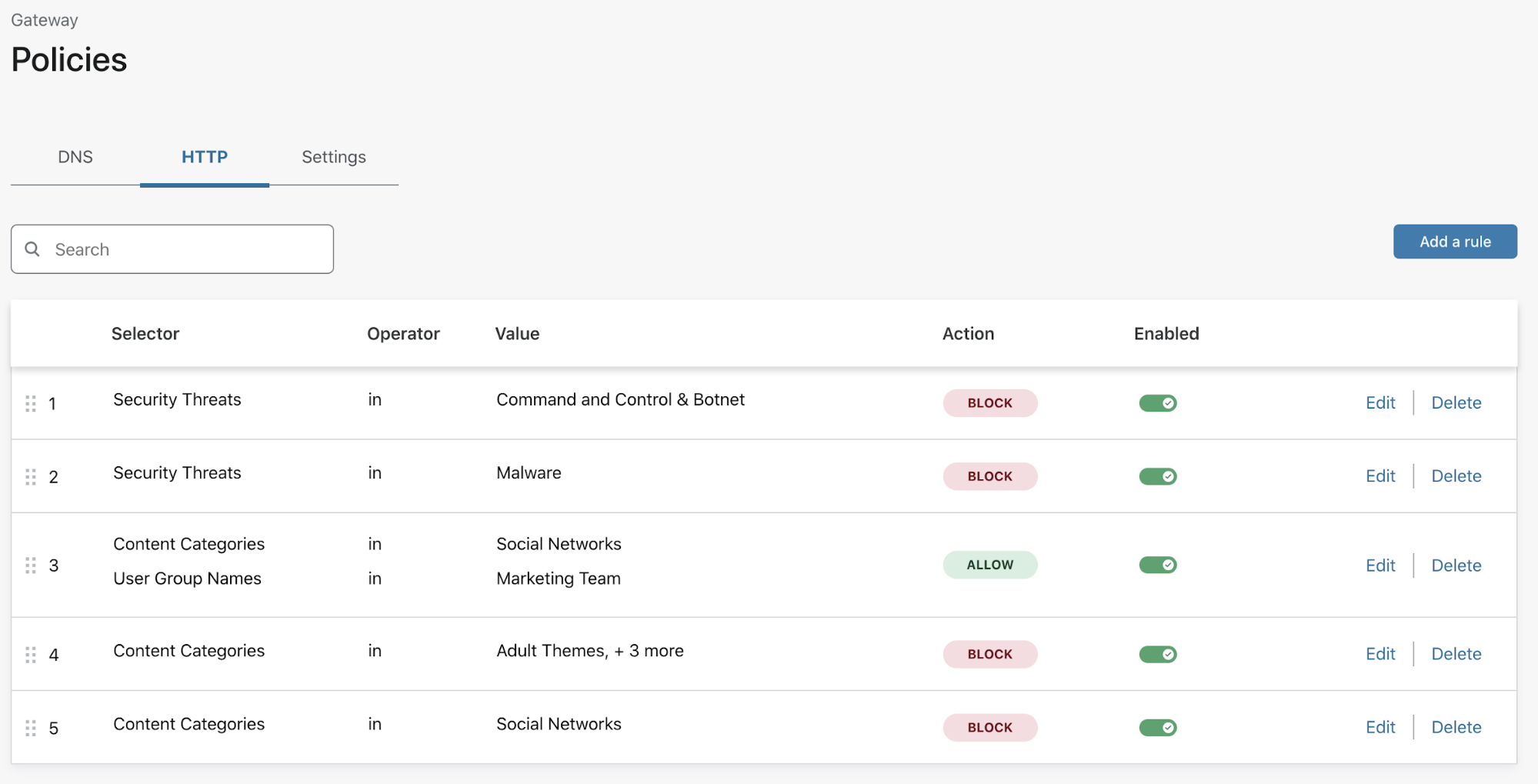1538x784 pixels.
Task: Click the Add a rule button
Action: coord(1454,242)
